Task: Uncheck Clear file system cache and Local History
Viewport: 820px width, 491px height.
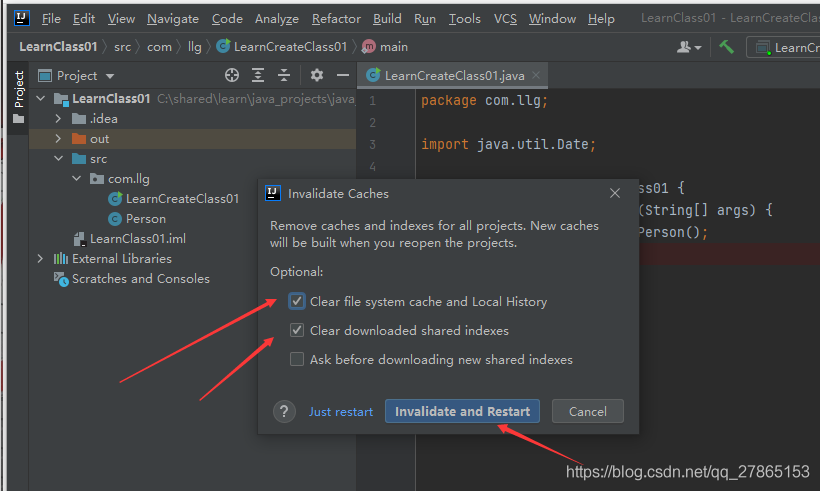Action: (297, 301)
